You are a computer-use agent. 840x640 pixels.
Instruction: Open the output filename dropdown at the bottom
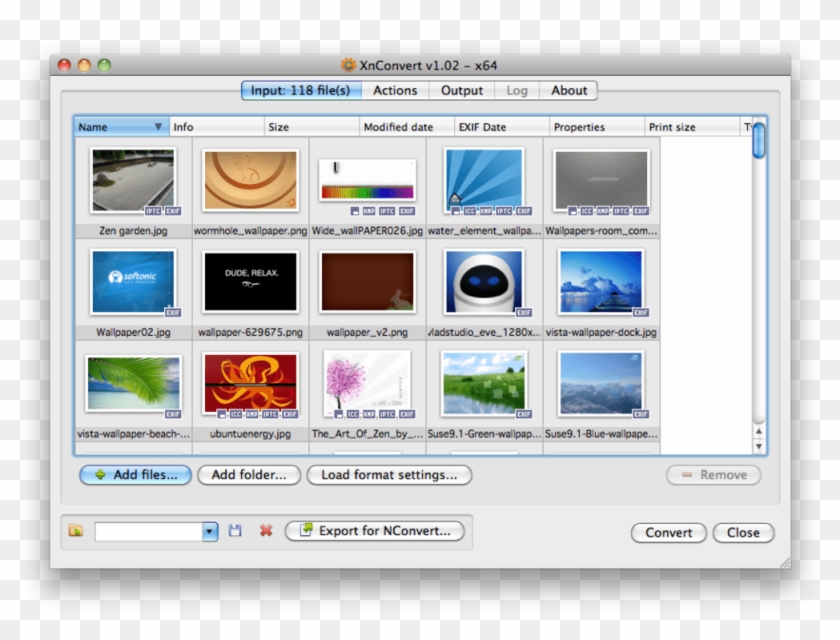(209, 531)
